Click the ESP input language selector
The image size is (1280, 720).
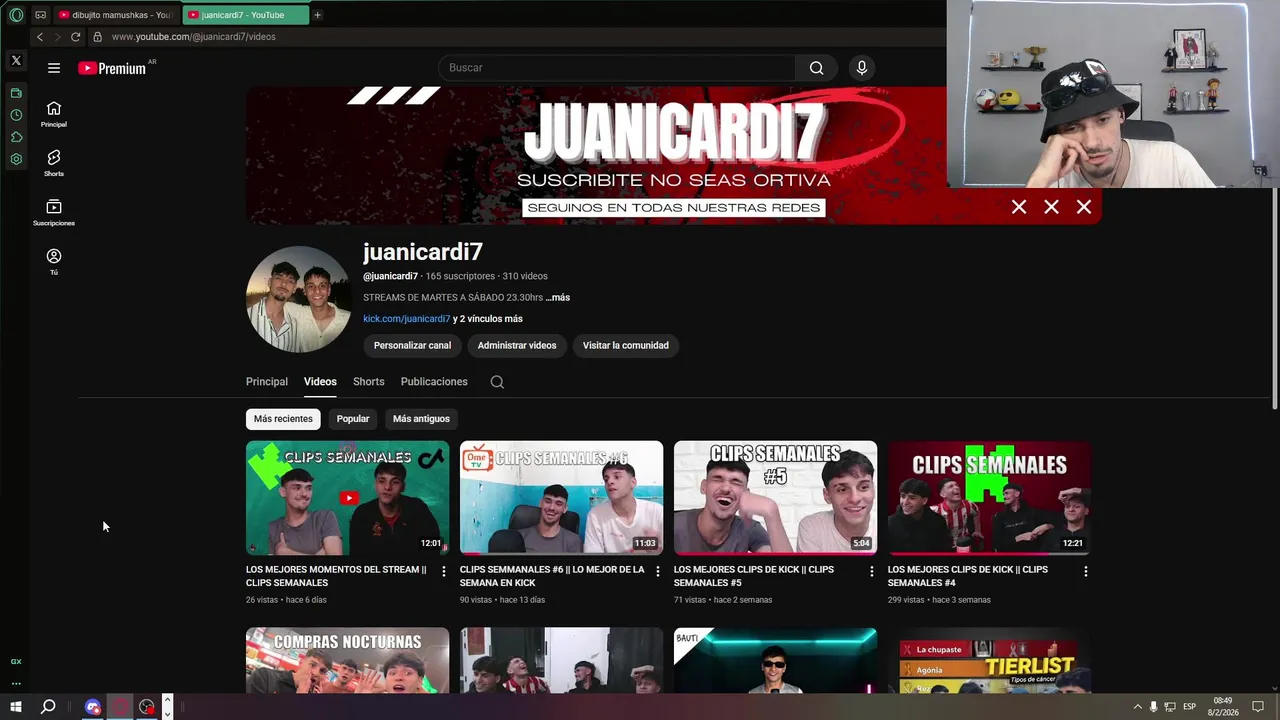click(x=1190, y=707)
